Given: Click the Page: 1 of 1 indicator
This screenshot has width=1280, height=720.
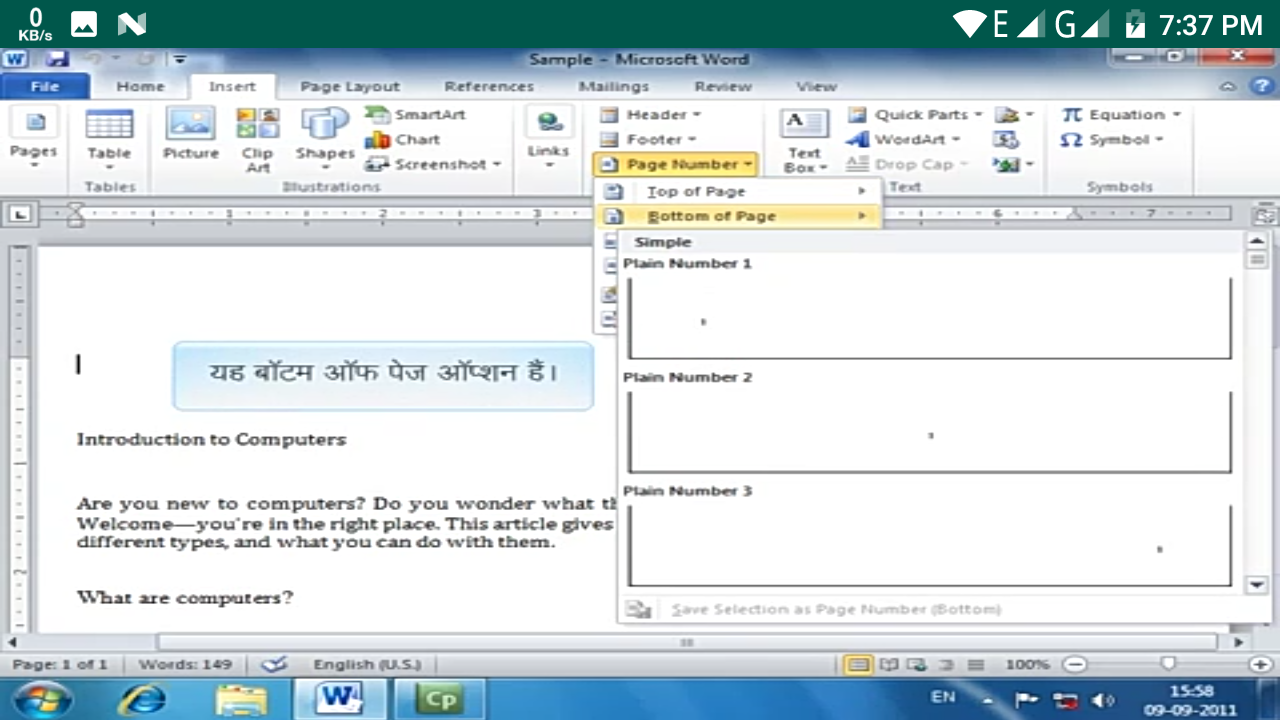Looking at the screenshot, I should pyautogui.click(x=60, y=664).
